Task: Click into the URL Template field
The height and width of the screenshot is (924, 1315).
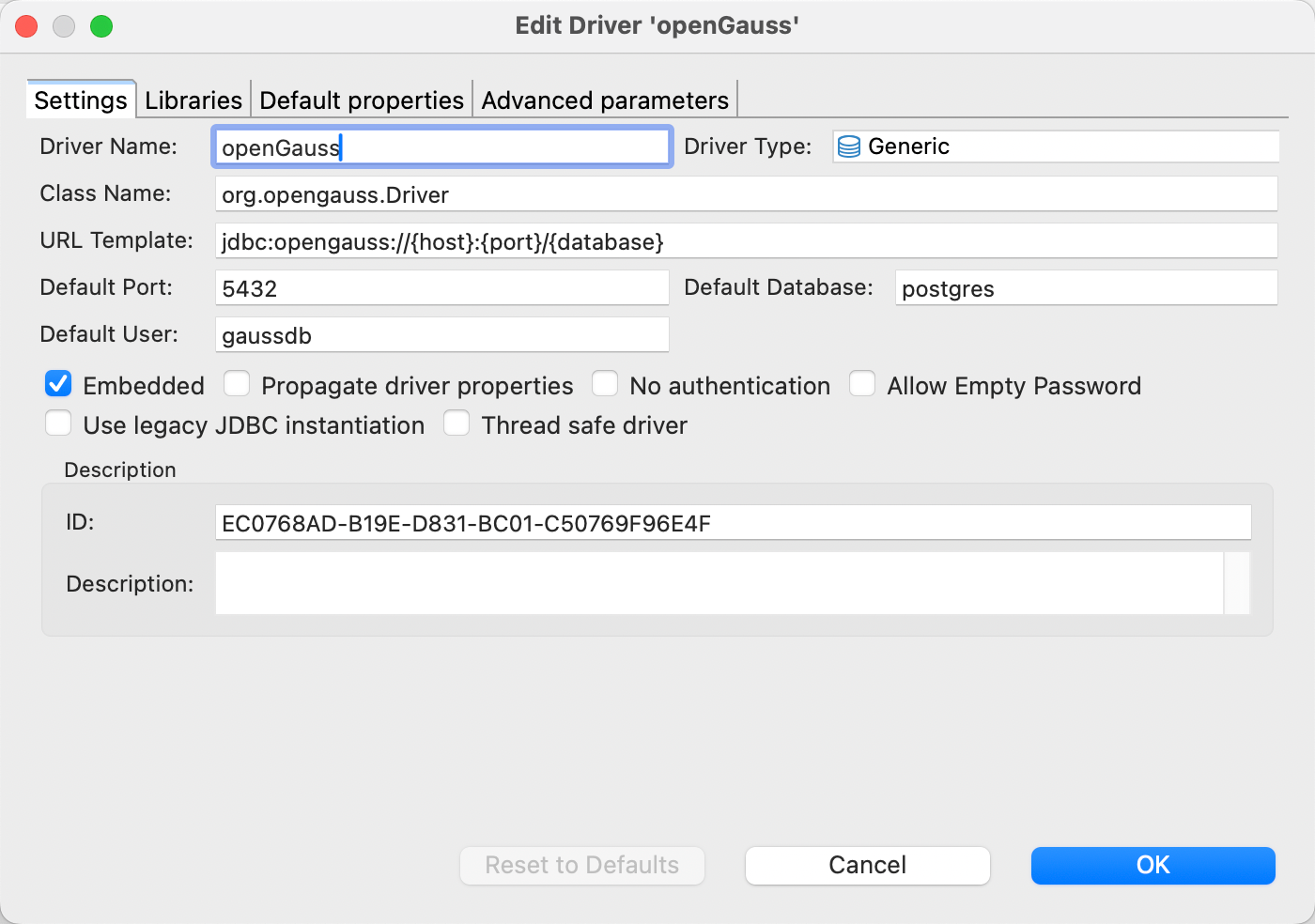Action: tap(746, 241)
